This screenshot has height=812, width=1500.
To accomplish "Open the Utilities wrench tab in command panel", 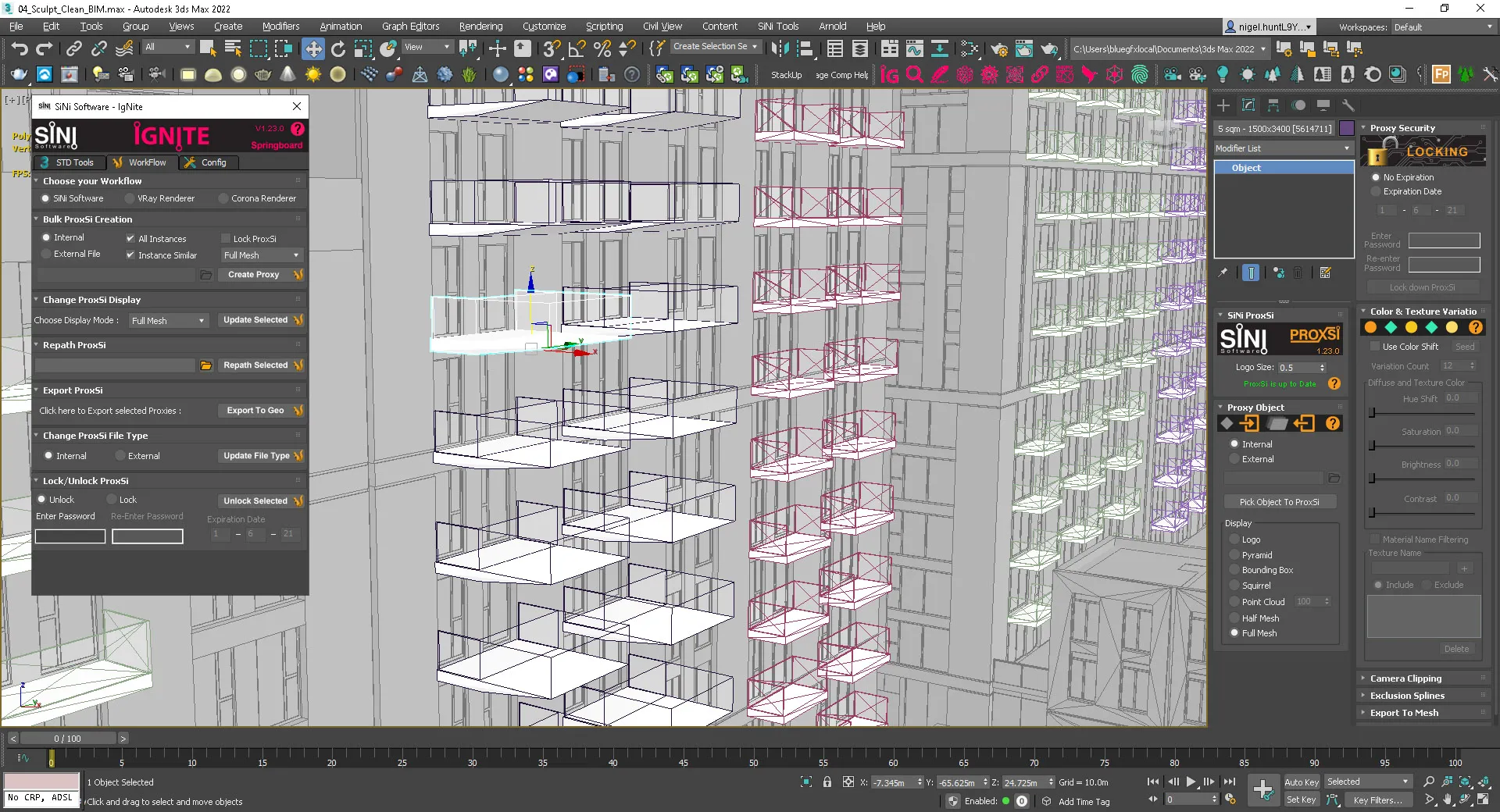I will click(x=1348, y=105).
